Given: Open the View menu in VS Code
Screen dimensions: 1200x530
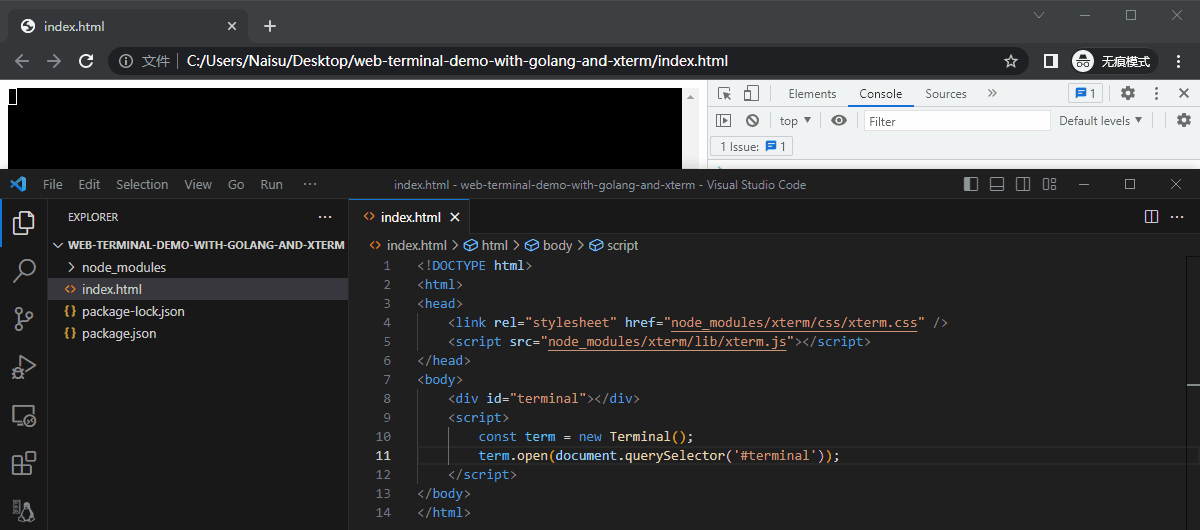Looking at the screenshot, I should click(x=198, y=184).
